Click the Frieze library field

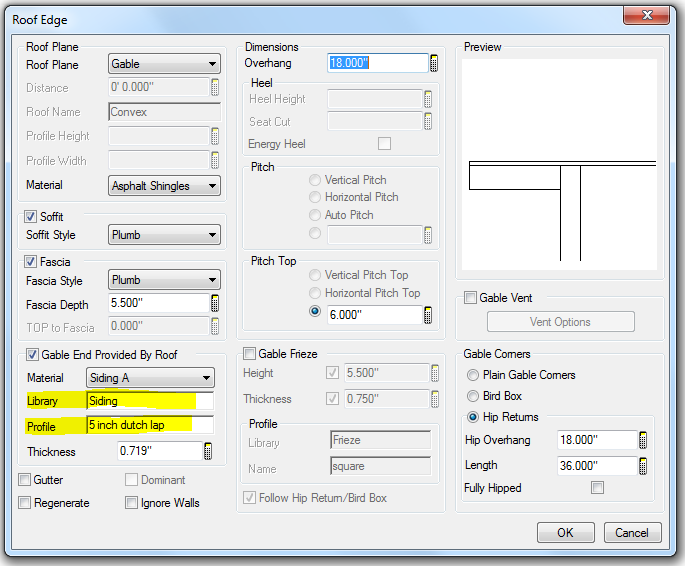pyautogui.click(x=381, y=440)
